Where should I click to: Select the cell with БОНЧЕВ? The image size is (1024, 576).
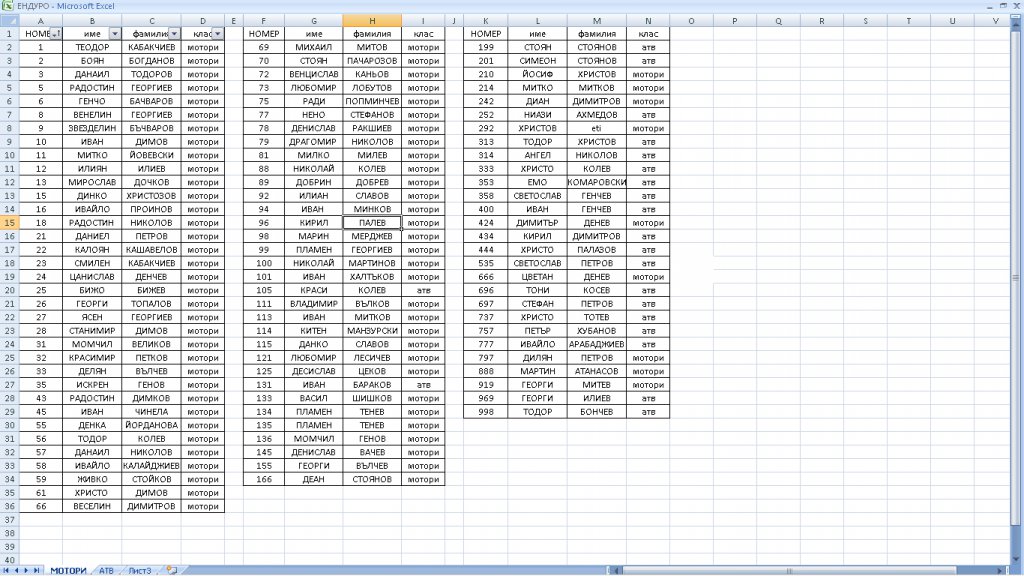pyautogui.click(x=597, y=412)
